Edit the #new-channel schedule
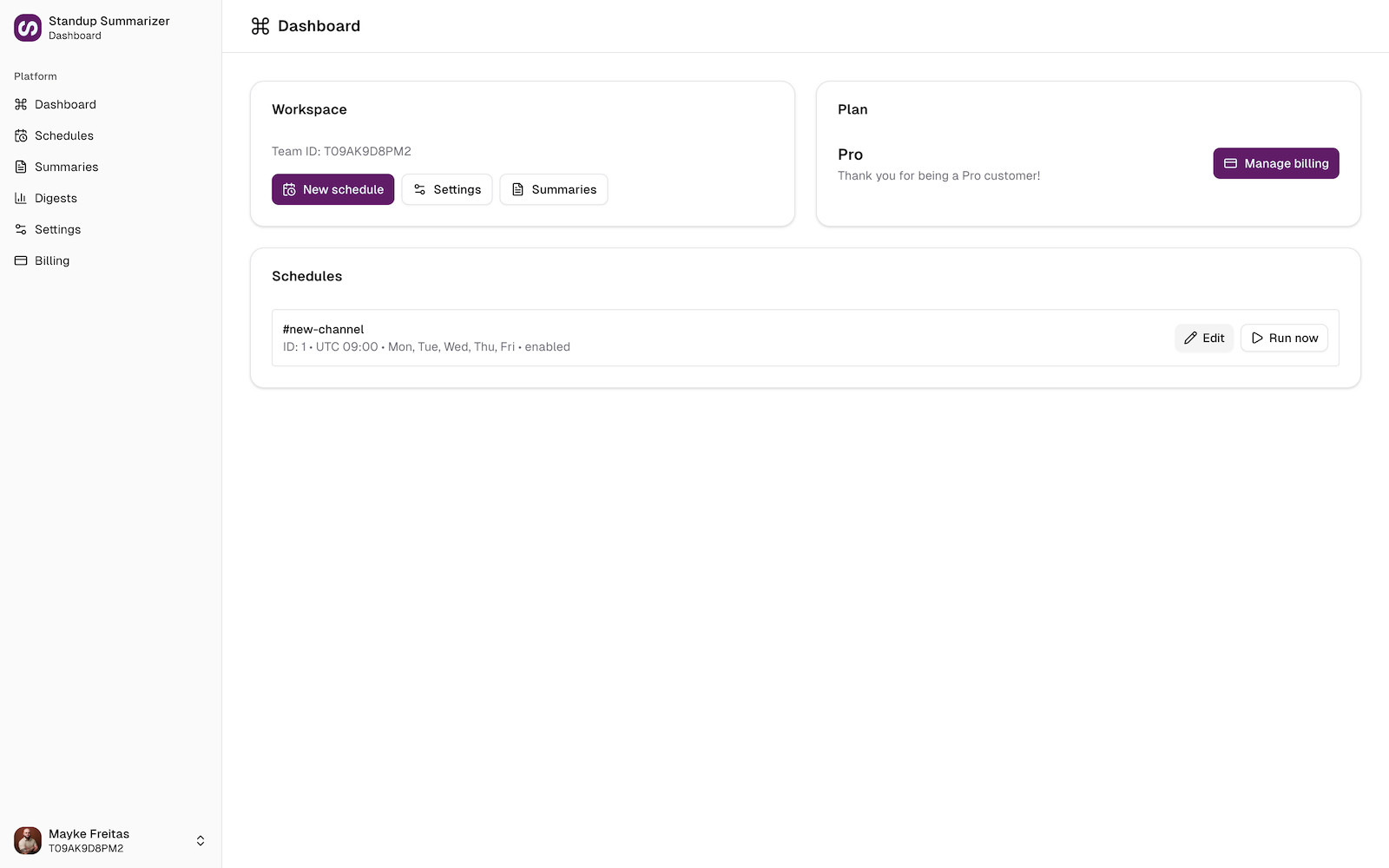The image size is (1389, 868). pyautogui.click(x=1204, y=338)
